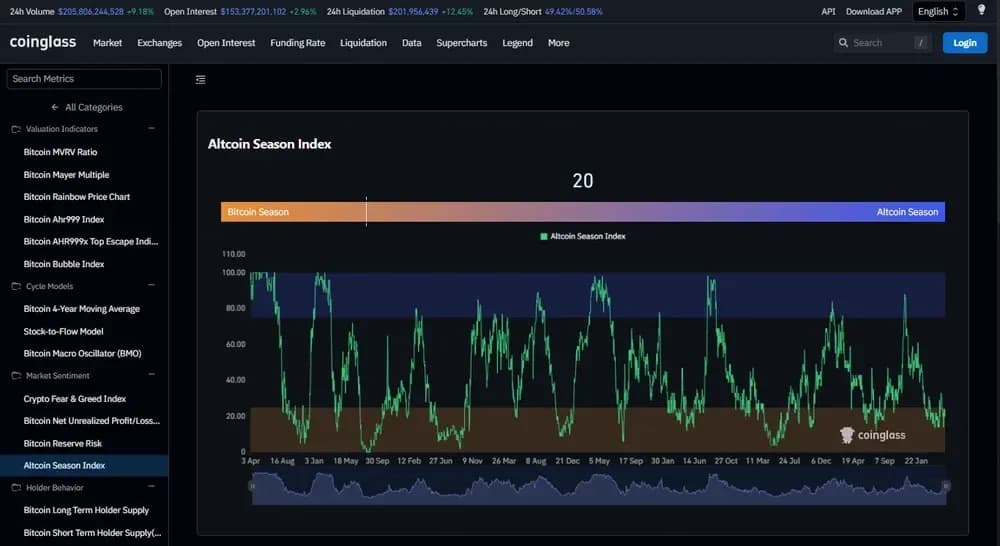Collapse the Market Sentiment section
This screenshot has height=546, width=1000.
tap(151, 375)
